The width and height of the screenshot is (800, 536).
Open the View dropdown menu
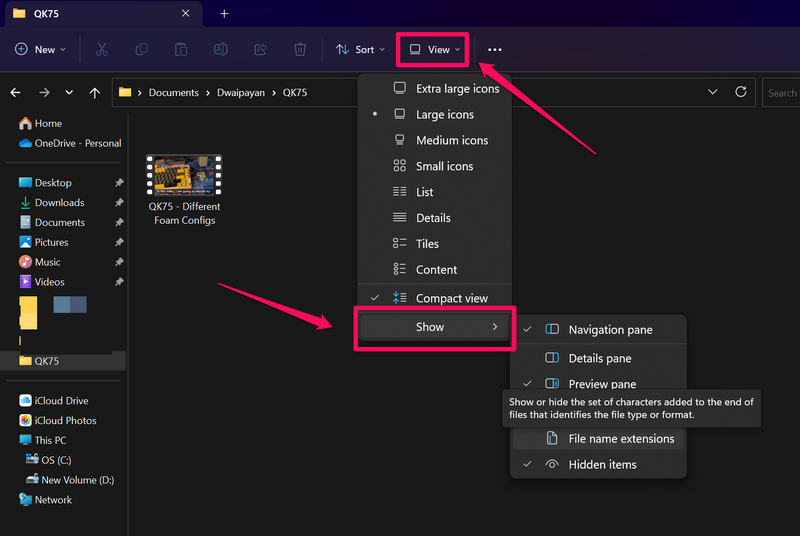(x=435, y=49)
